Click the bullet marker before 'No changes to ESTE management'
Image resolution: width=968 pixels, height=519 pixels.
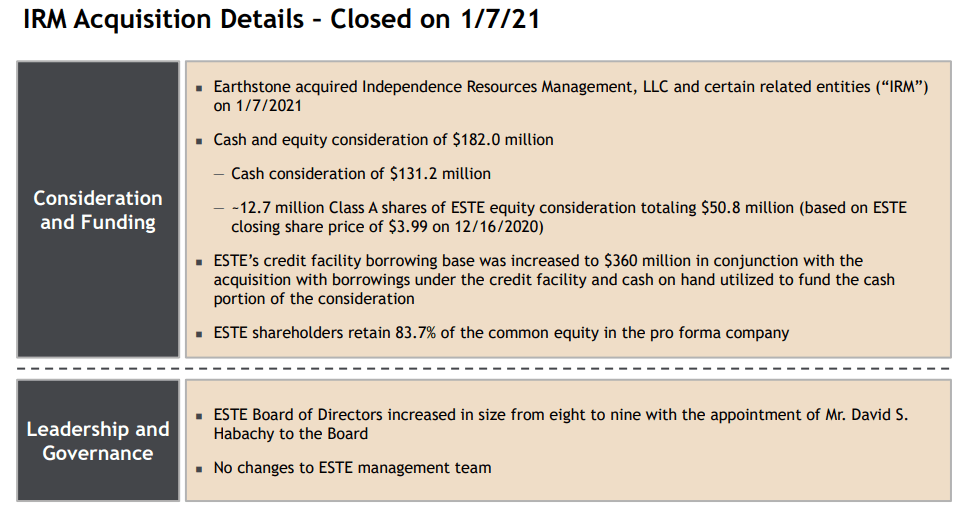click(x=199, y=470)
